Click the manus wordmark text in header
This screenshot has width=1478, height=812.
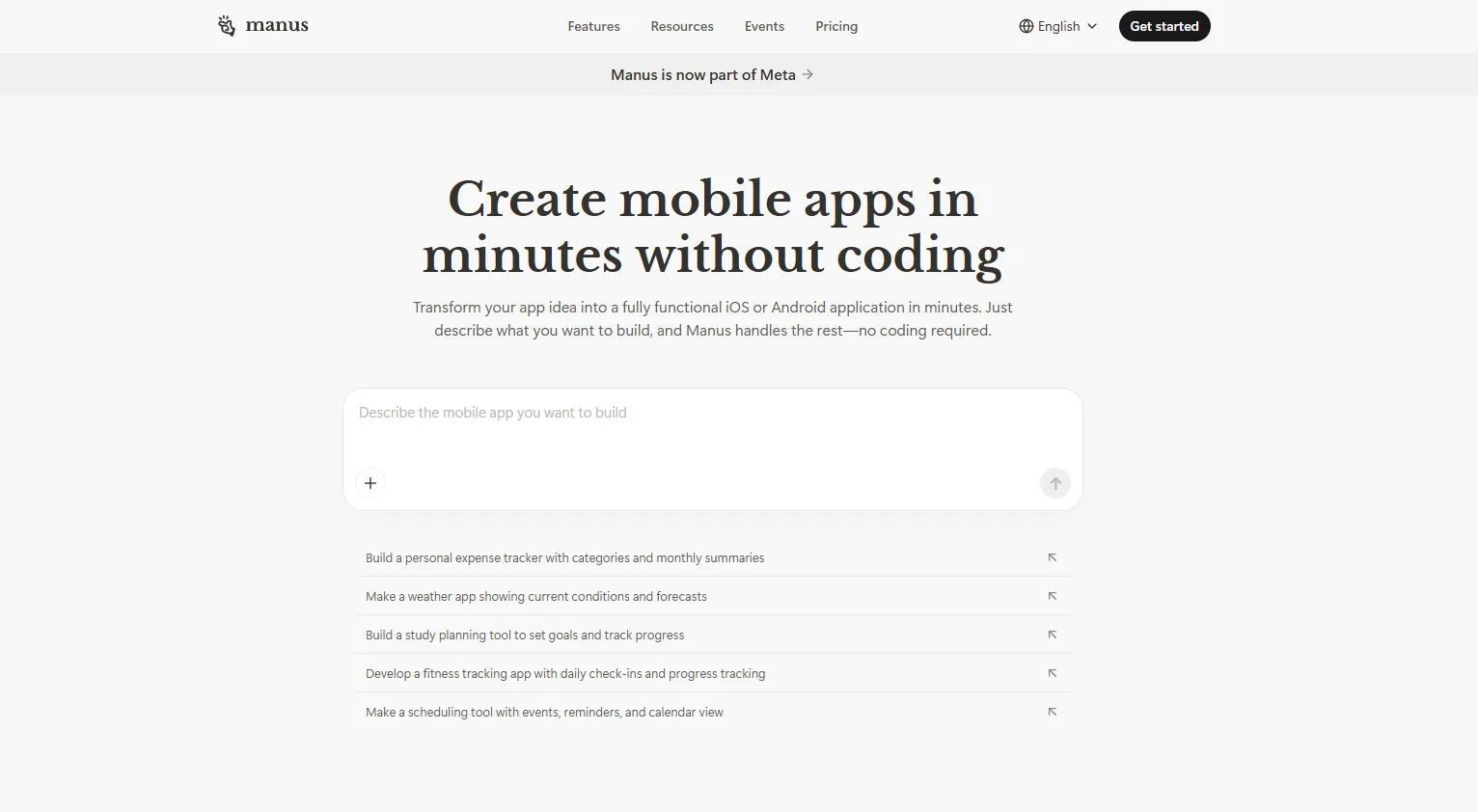pyautogui.click(x=277, y=25)
